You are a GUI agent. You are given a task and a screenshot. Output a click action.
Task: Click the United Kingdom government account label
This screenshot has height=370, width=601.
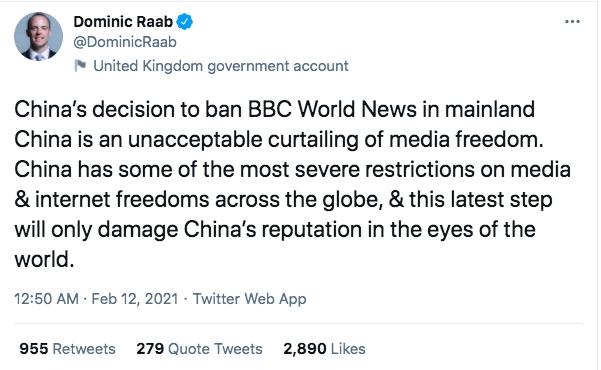coord(221,66)
